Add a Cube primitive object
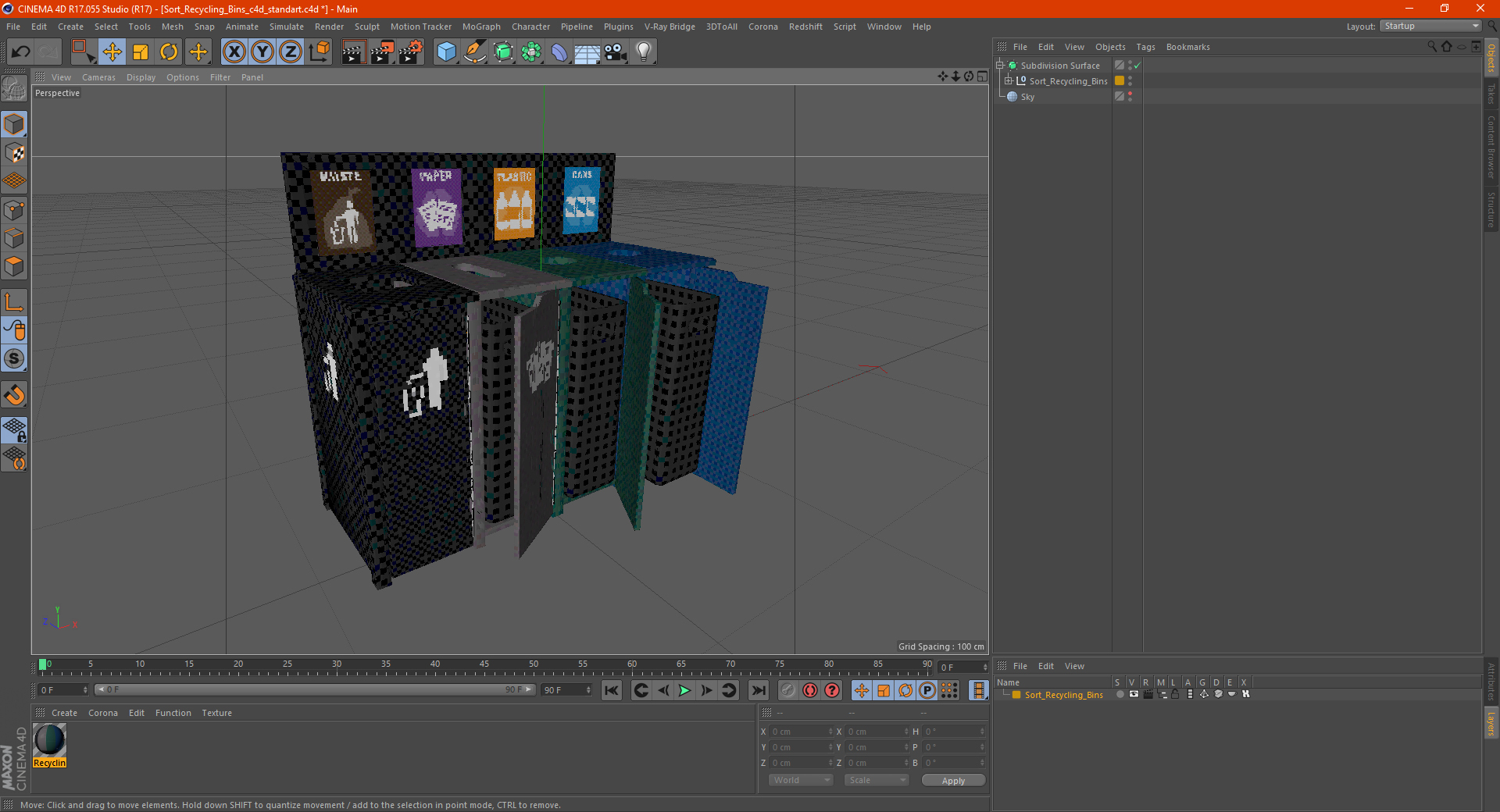1500x812 pixels. point(446,52)
